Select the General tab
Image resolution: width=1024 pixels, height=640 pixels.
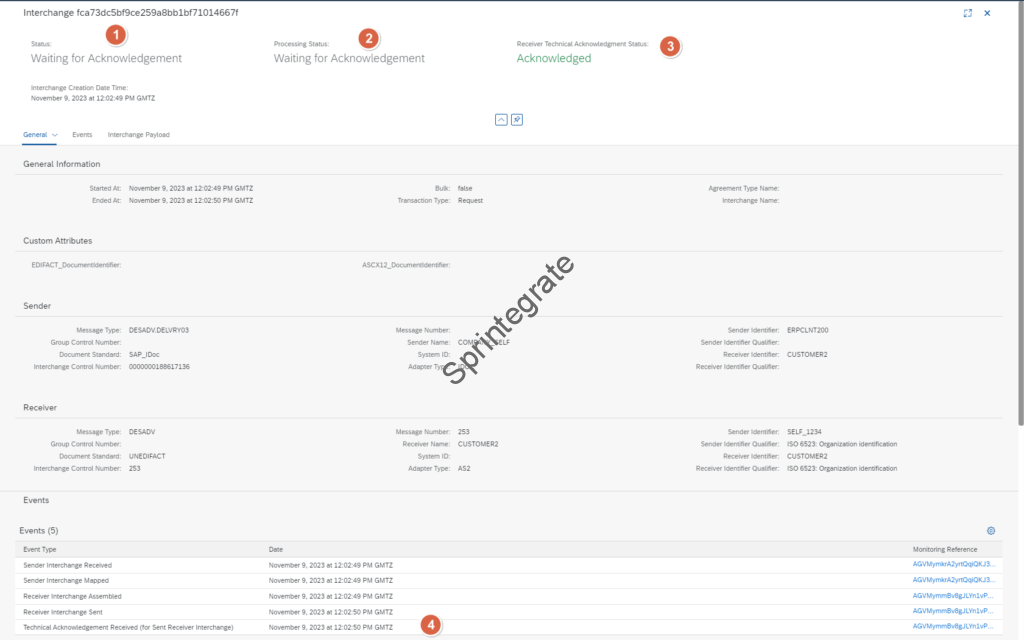pyautogui.click(x=34, y=134)
